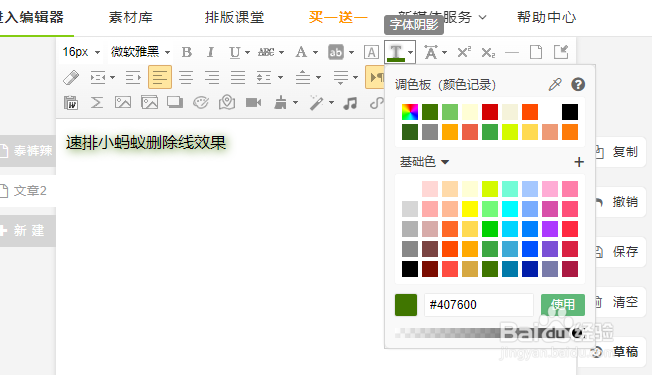The image size is (652, 375).
Task: Toggle italic formatting
Action: click(210, 52)
